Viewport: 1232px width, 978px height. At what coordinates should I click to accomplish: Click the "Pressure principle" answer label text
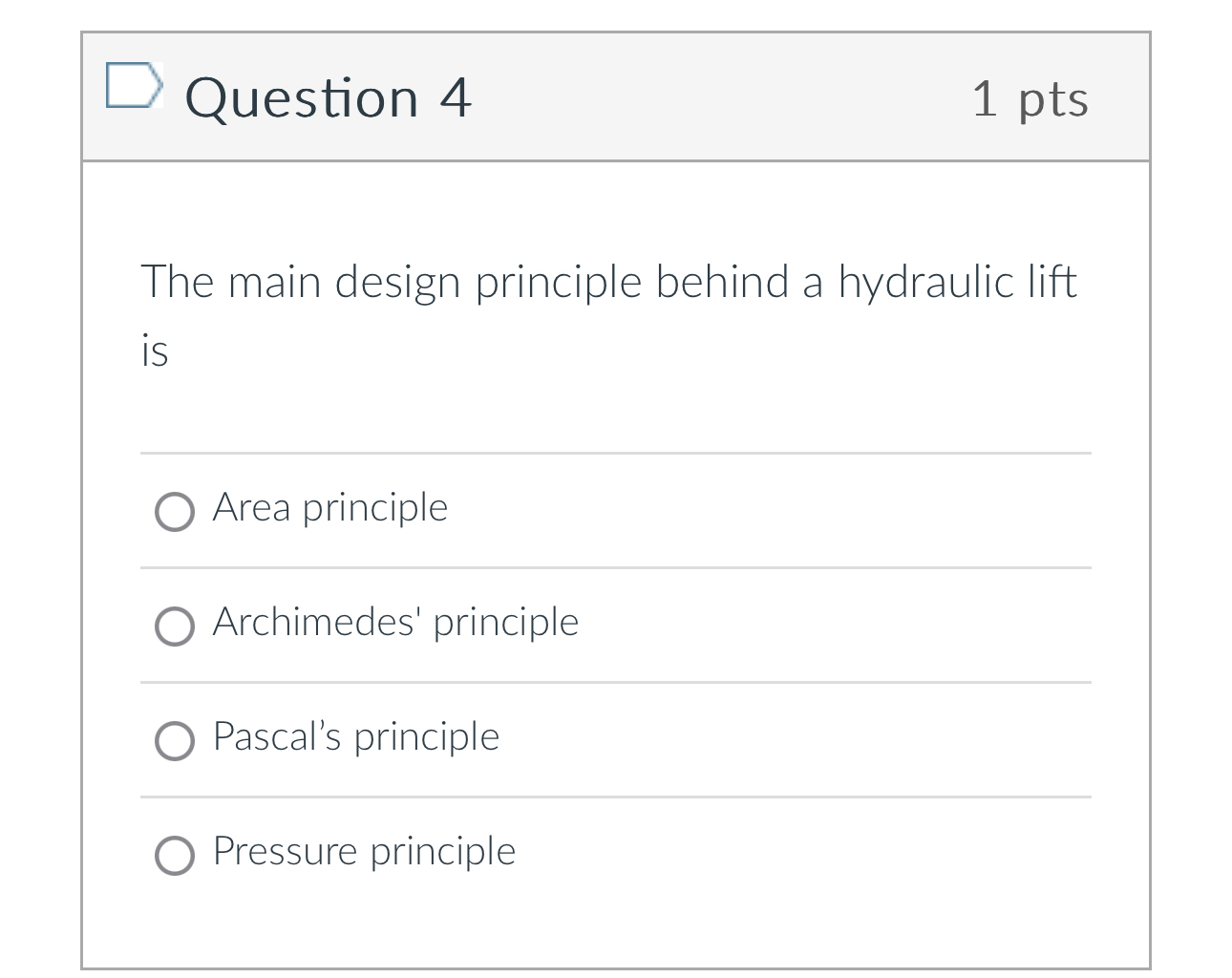tap(364, 852)
